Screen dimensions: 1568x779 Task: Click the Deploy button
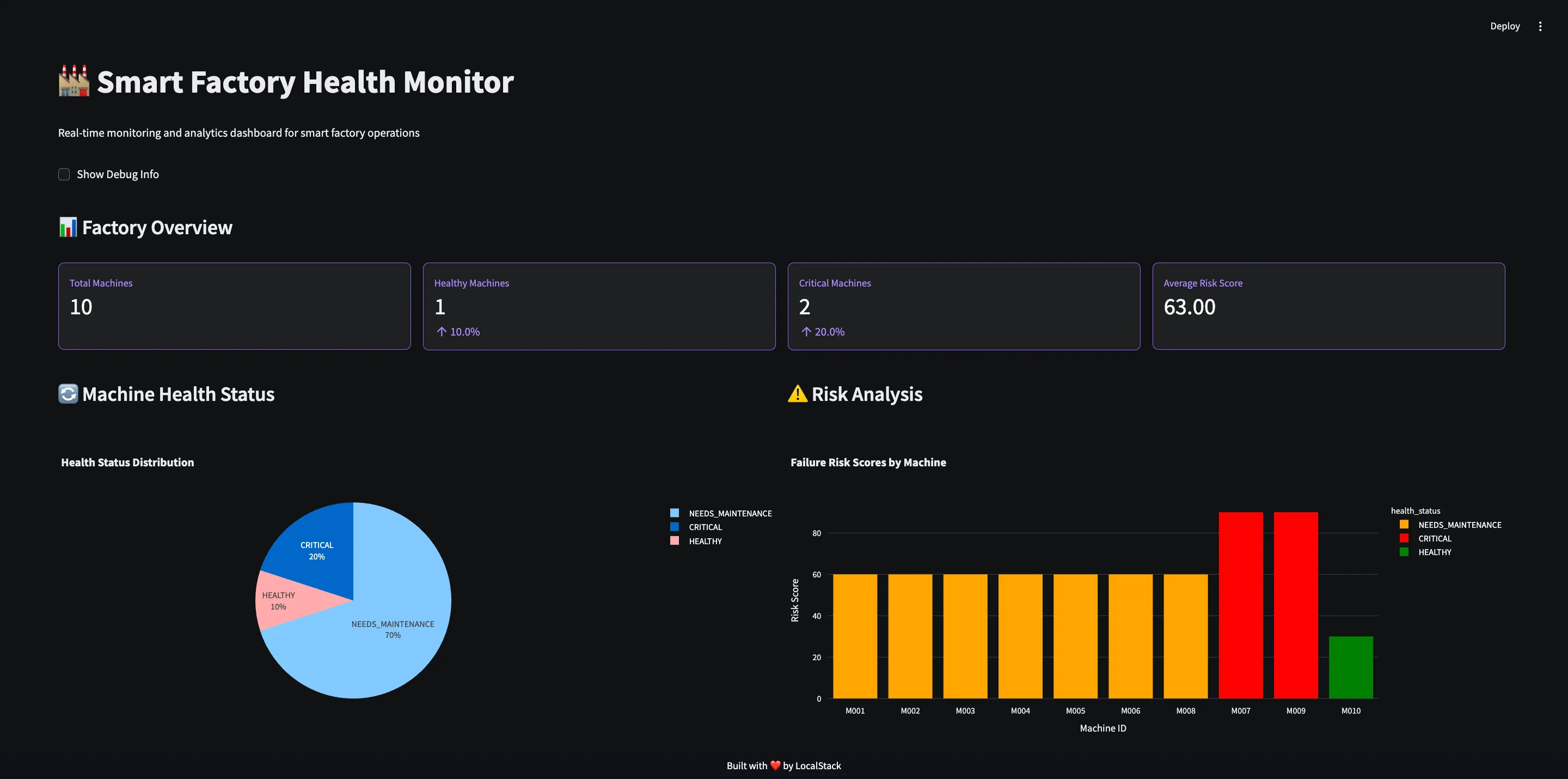click(1504, 26)
